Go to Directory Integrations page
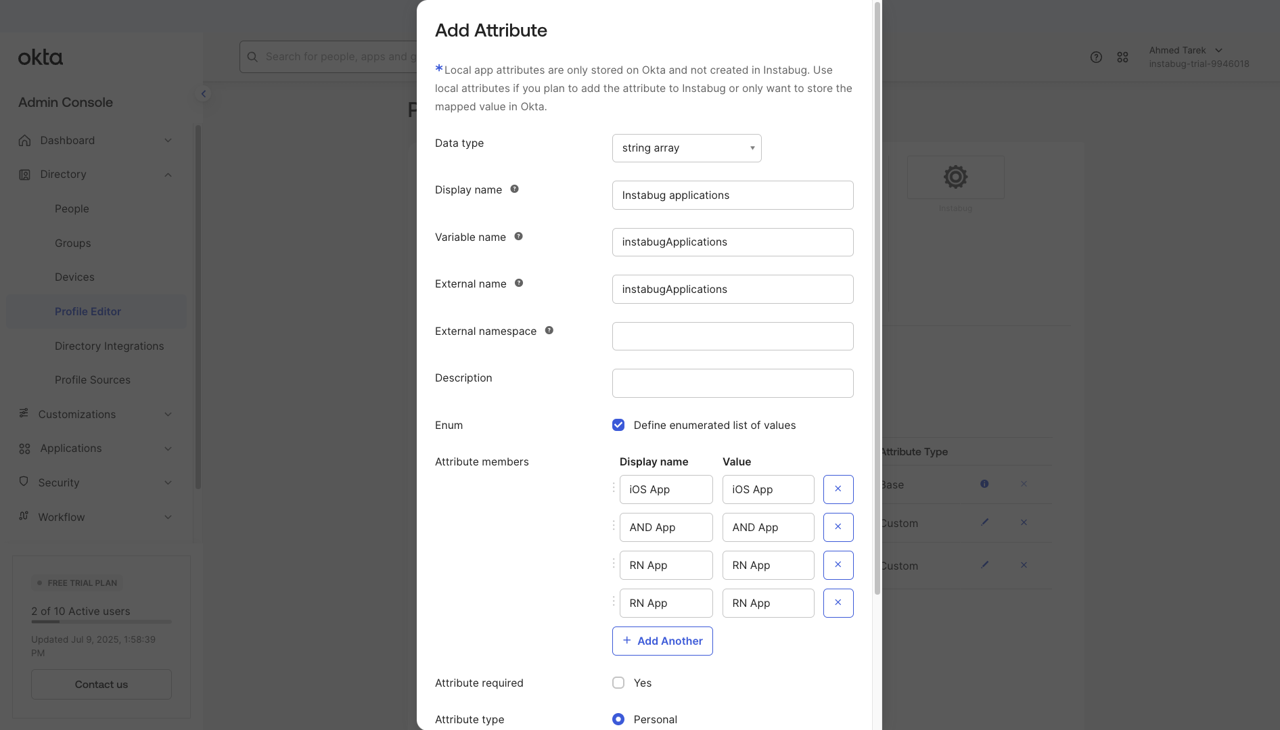 [109, 346]
